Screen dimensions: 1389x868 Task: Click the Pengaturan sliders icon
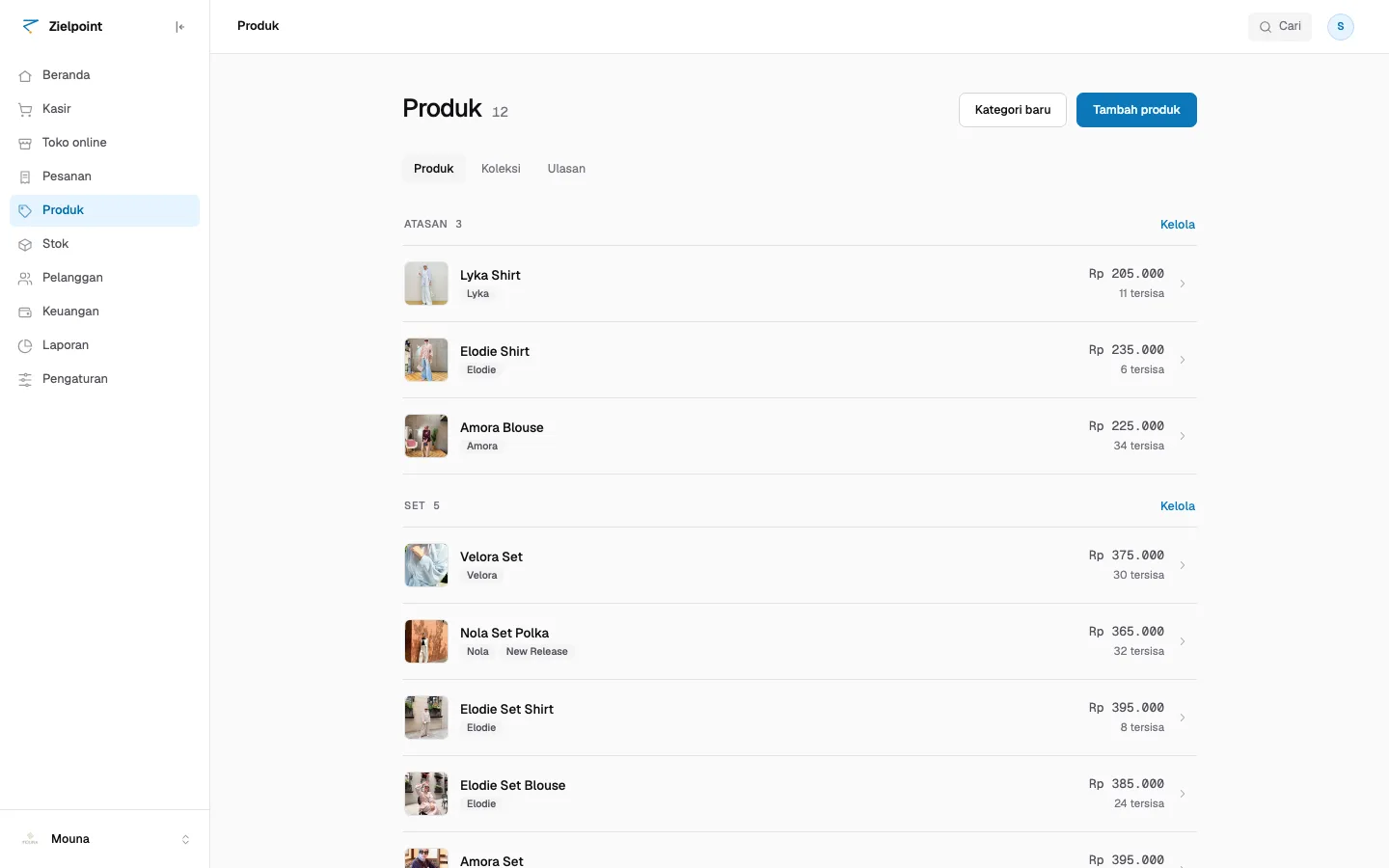click(25, 379)
